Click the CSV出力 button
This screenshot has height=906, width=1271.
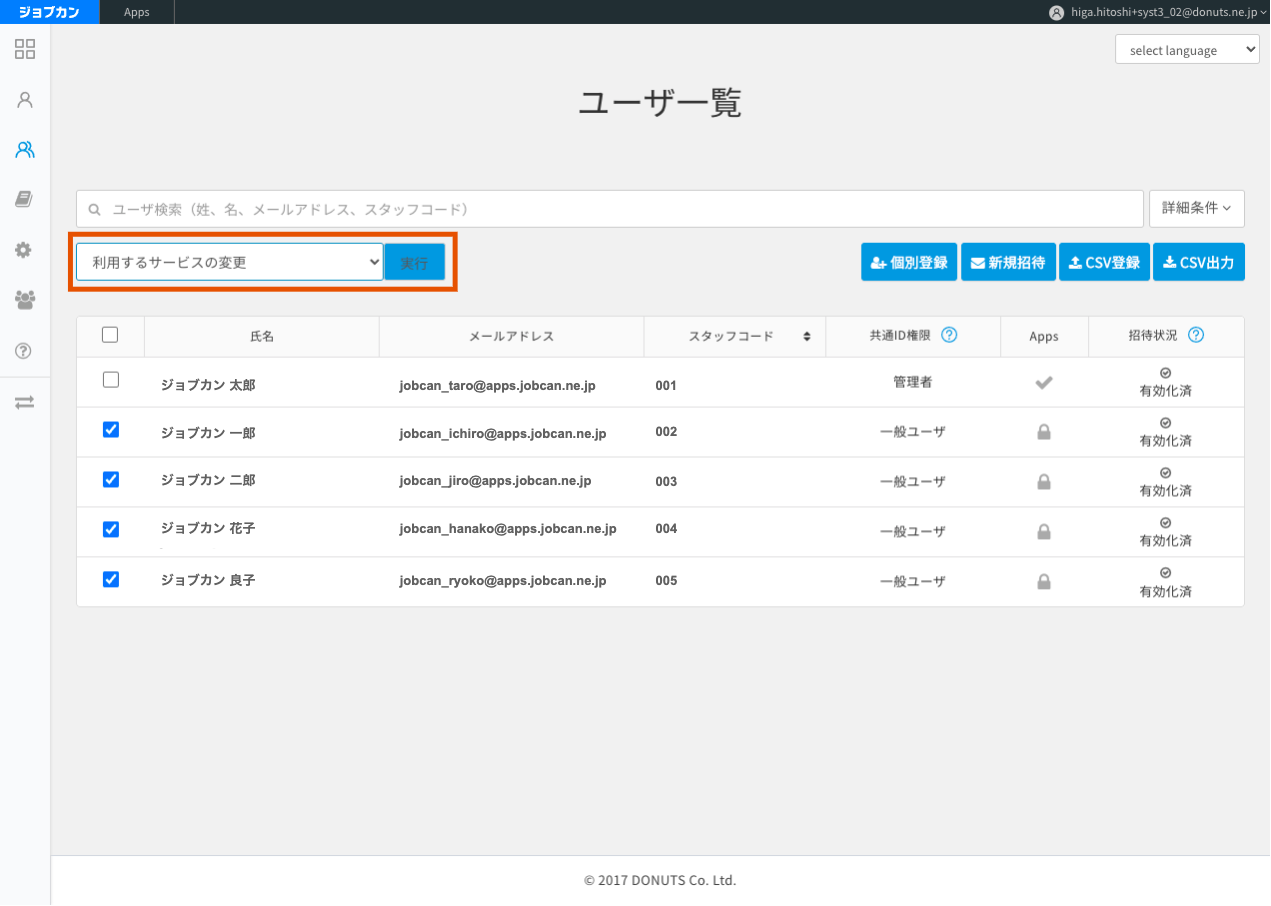[1198, 262]
